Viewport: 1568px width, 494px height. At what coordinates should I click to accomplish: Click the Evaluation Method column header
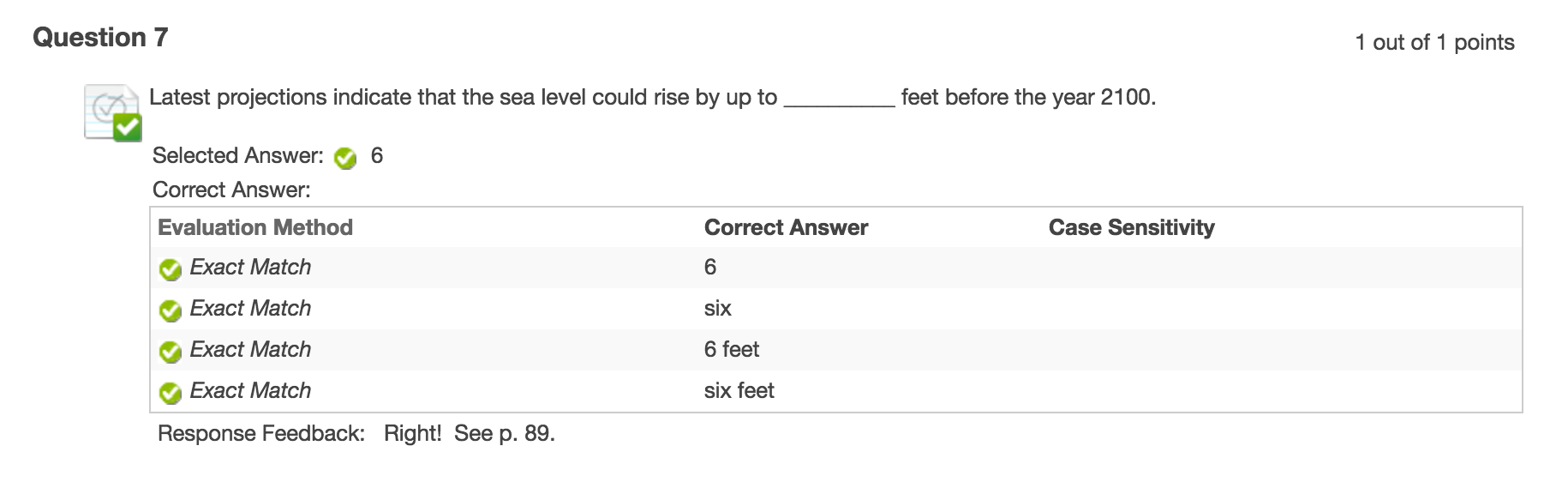pyautogui.click(x=255, y=227)
